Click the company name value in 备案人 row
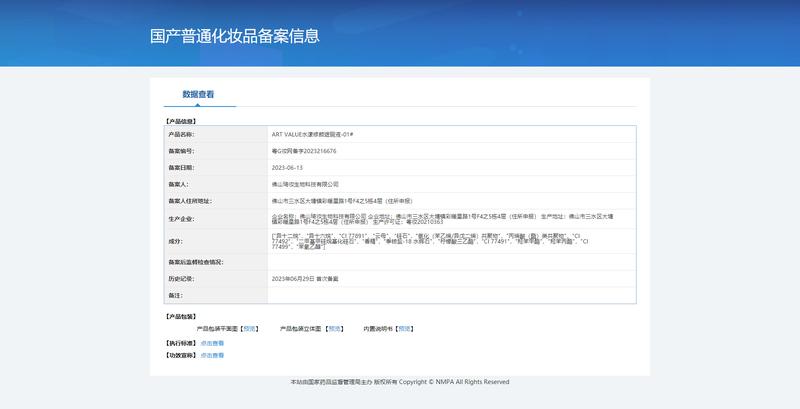Screen dimensions: 800x409 coord(305,184)
